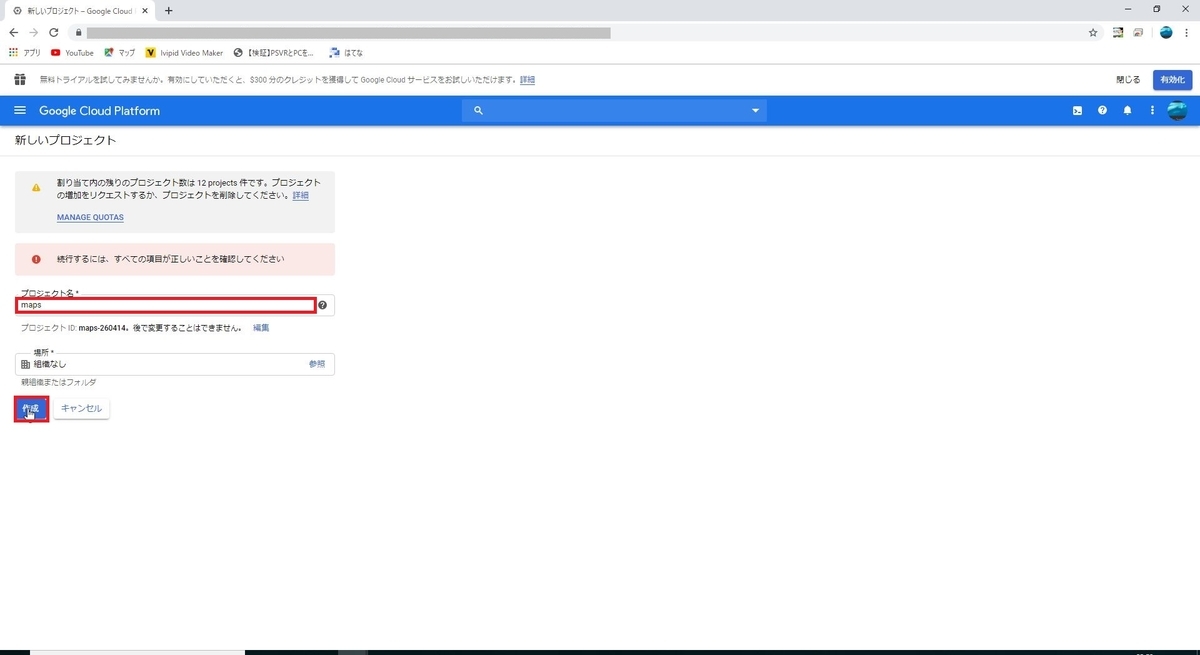Click the search magnifier icon in header
The width and height of the screenshot is (1200, 655).
pyautogui.click(x=478, y=111)
